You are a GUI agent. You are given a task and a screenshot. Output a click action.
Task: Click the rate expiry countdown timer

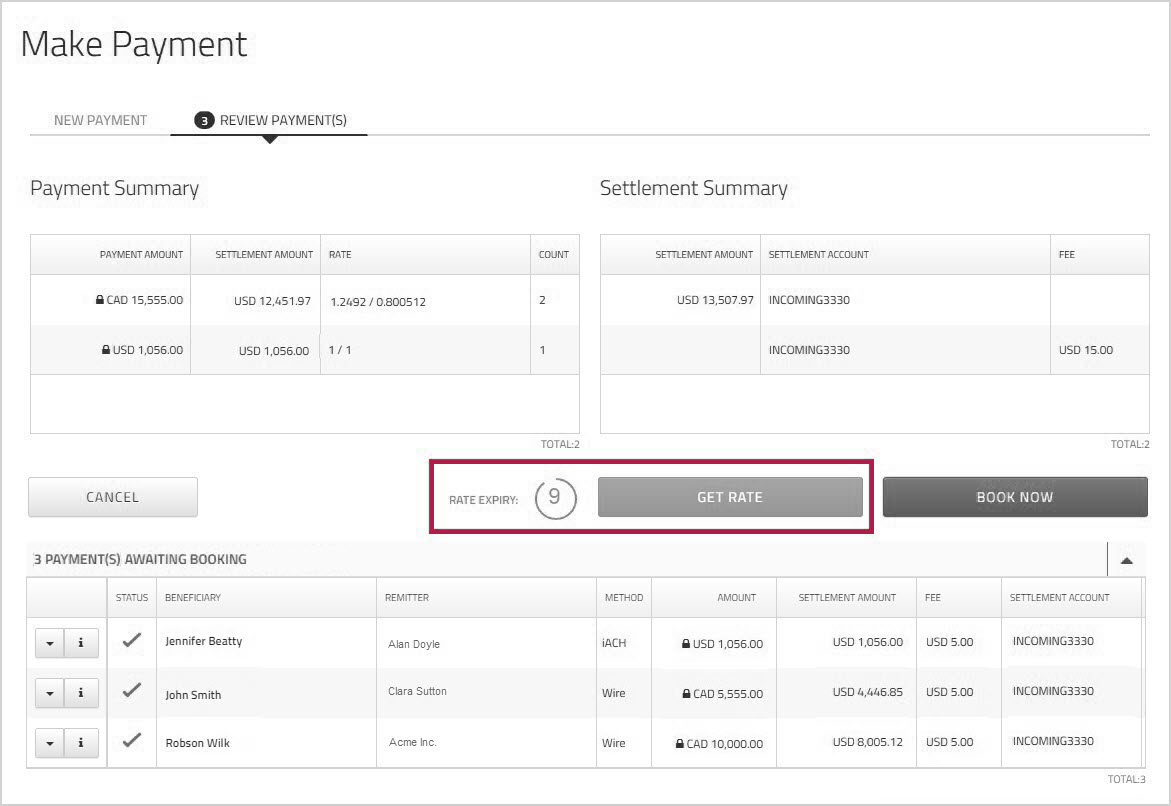(x=555, y=498)
